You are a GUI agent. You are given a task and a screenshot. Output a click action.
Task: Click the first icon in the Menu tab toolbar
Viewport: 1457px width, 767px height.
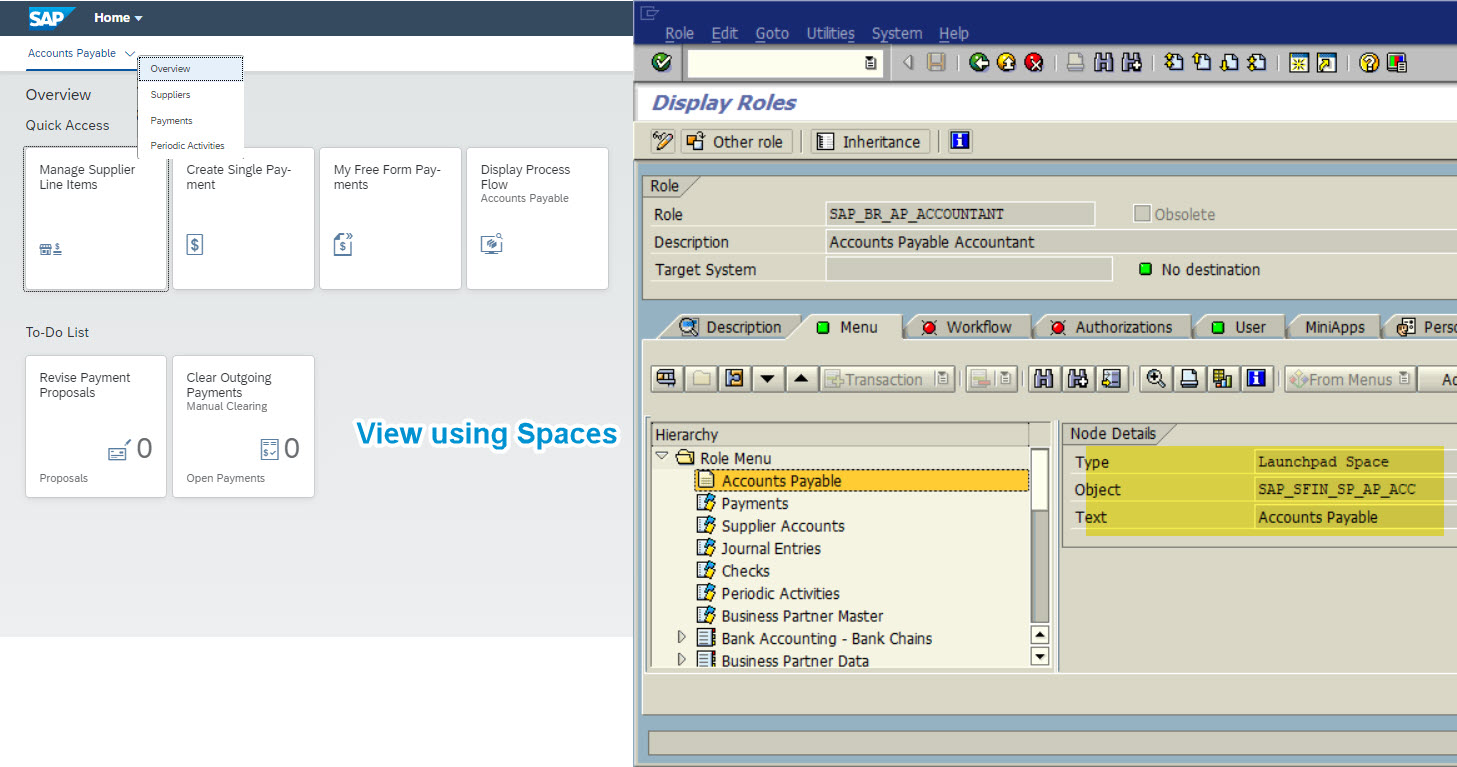pyautogui.click(x=666, y=379)
